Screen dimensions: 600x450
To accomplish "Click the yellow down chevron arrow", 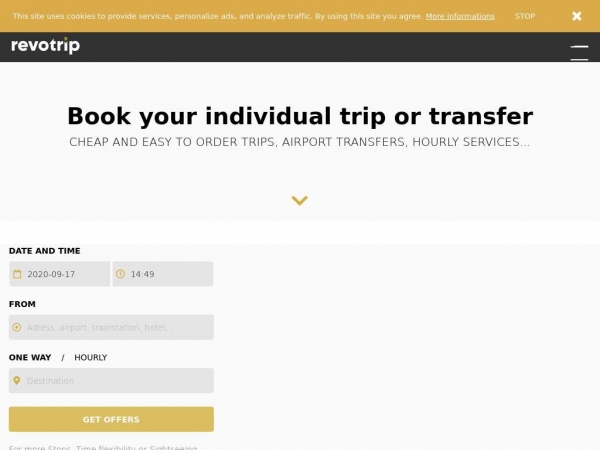I will click(x=300, y=200).
